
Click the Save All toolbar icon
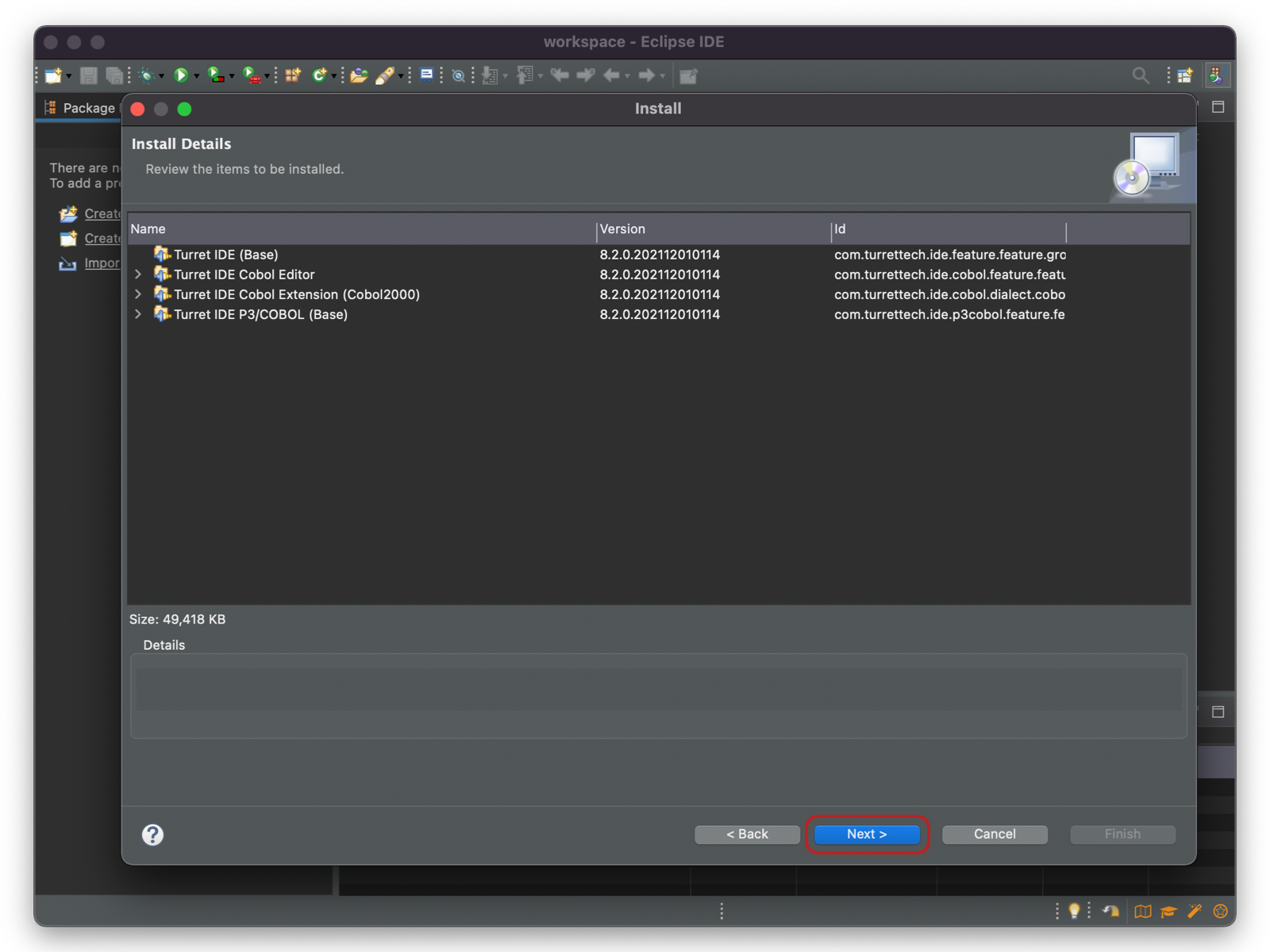click(x=114, y=75)
